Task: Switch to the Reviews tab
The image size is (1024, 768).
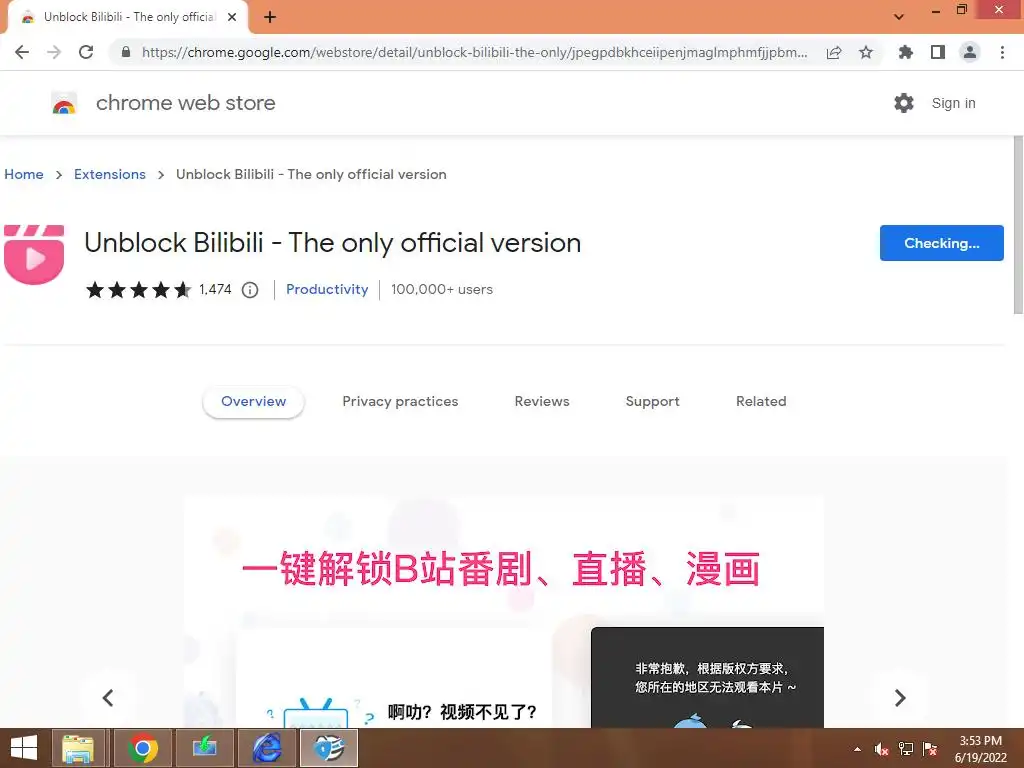Action: pyautogui.click(x=542, y=402)
